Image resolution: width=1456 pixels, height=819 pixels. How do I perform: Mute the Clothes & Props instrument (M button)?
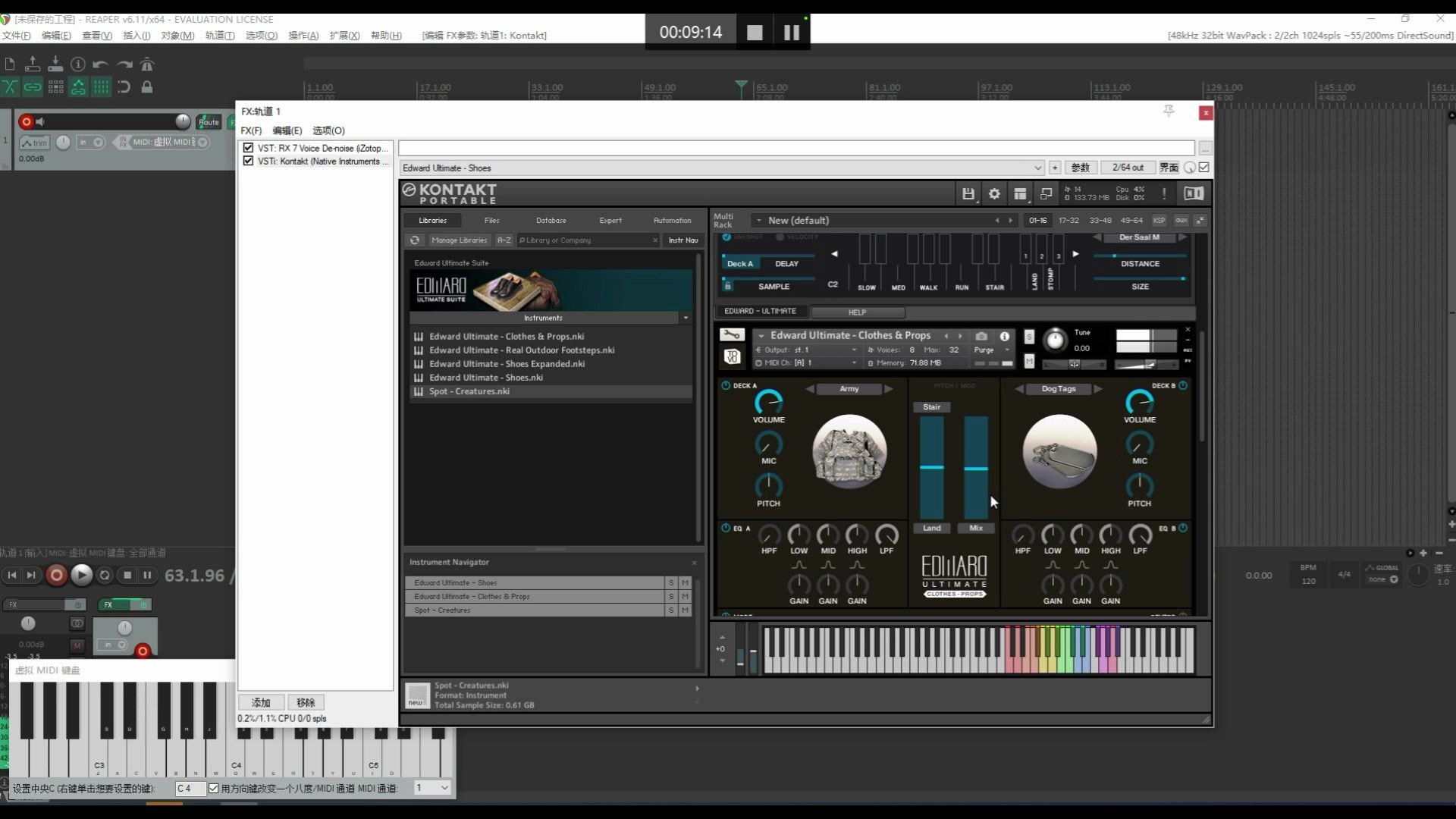click(x=1029, y=362)
